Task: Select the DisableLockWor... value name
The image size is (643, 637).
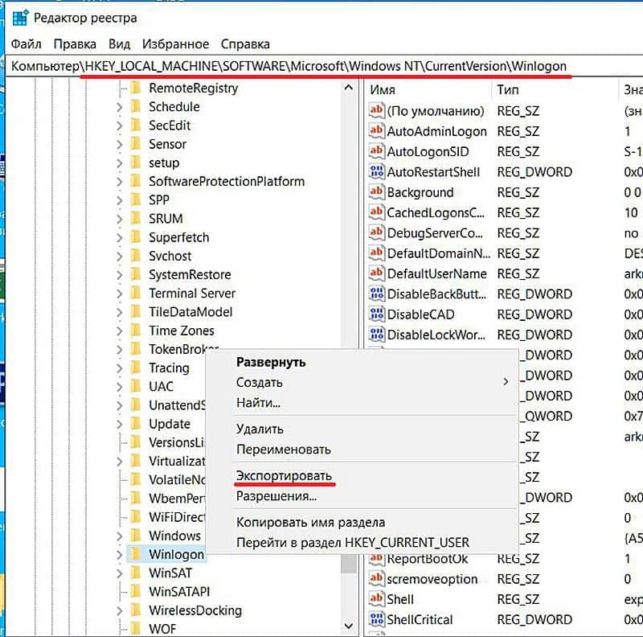Action: point(436,335)
